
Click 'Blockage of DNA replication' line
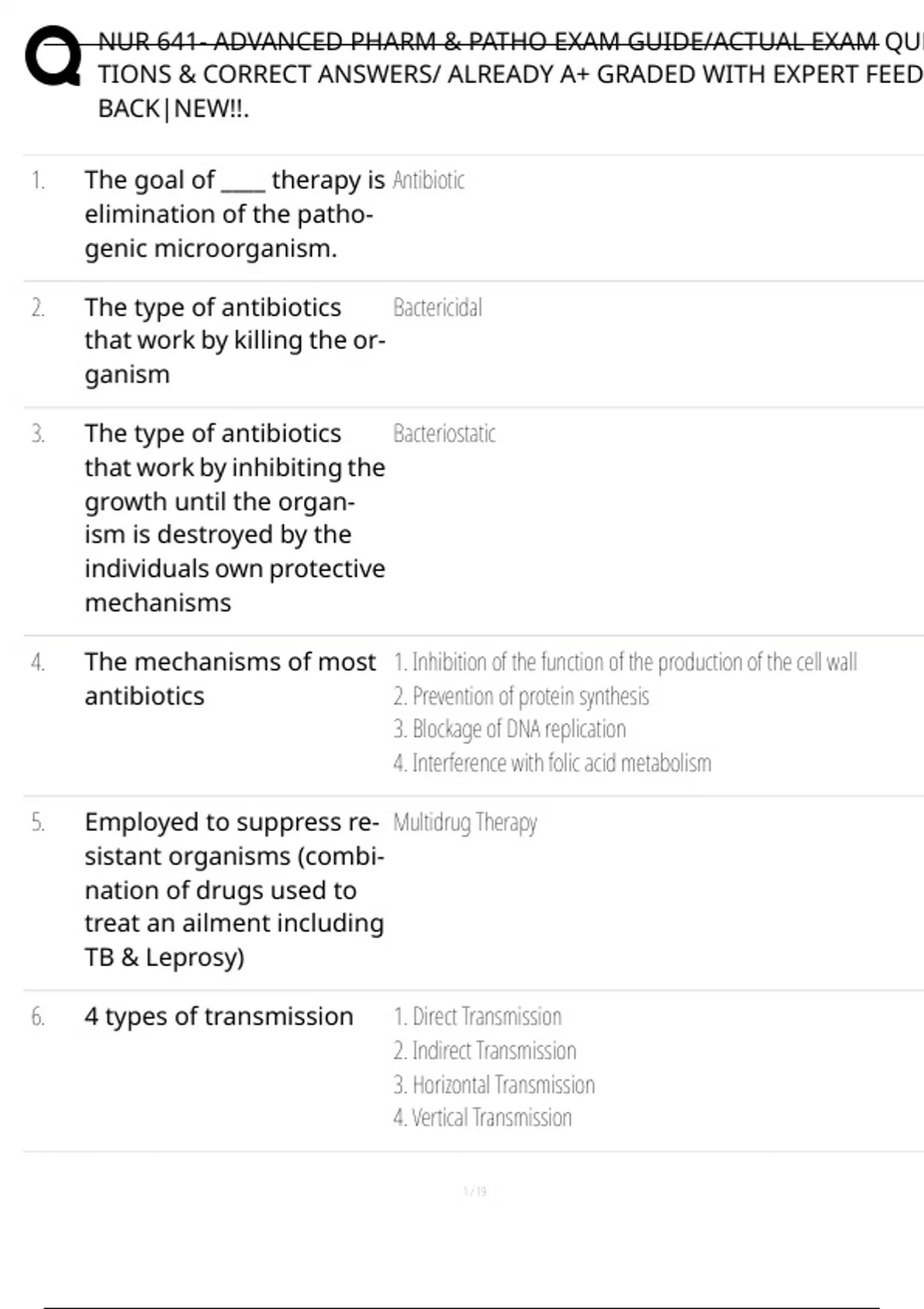coord(510,729)
